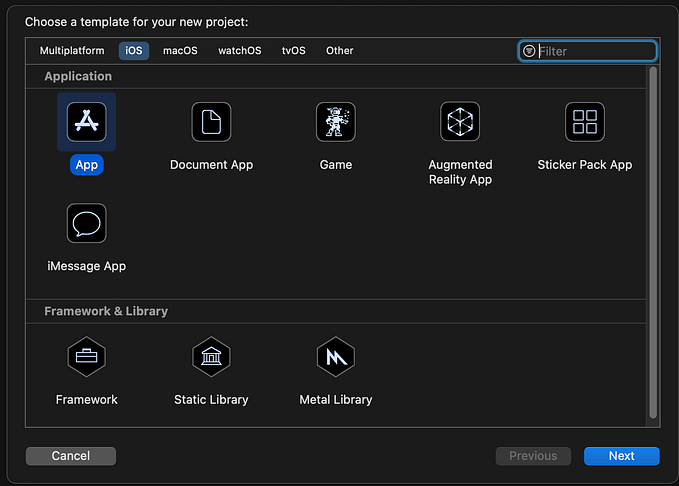Focus the Filter text field
Screen dimensions: 679x486
click(588, 51)
